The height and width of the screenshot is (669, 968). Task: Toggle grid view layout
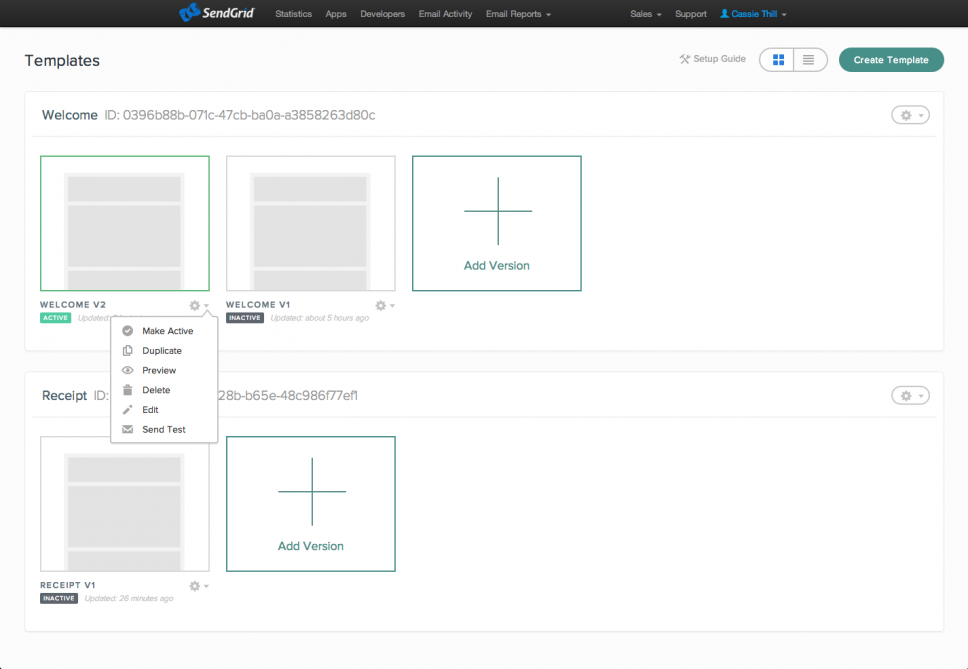(x=777, y=59)
